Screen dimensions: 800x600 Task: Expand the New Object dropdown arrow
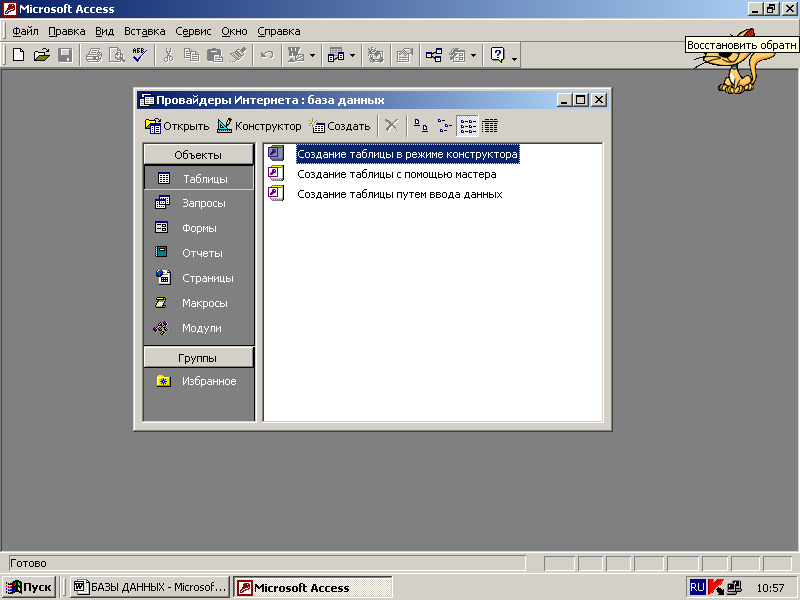point(473,55)
